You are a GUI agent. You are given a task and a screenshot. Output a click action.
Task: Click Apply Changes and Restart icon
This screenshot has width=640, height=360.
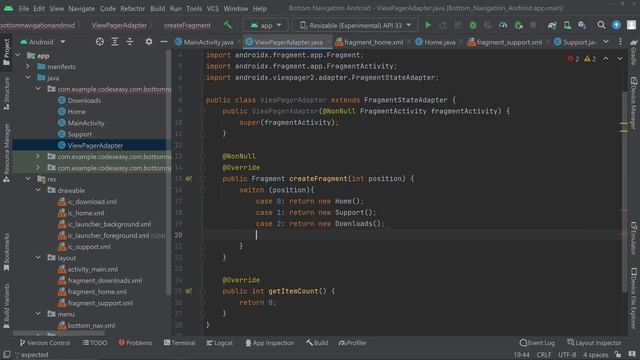[x=442, y=25]
